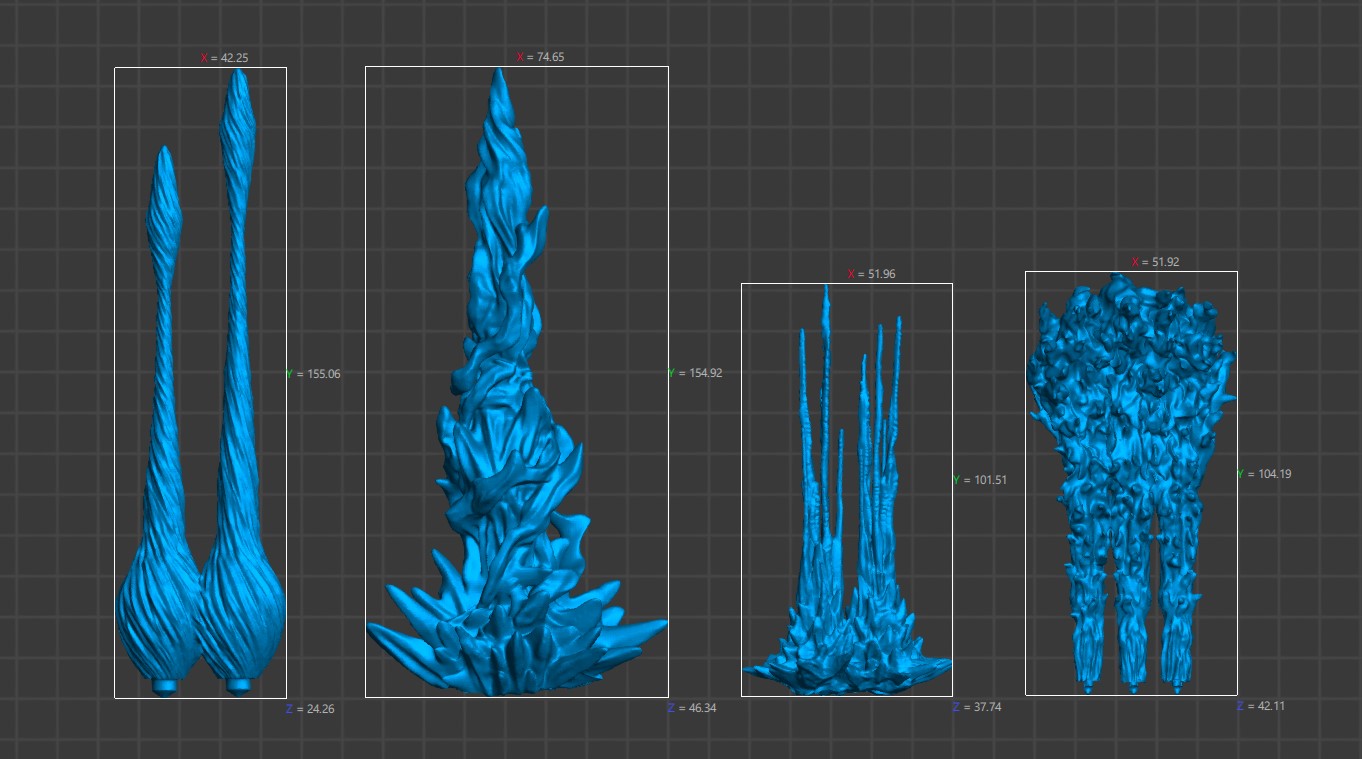Select the bushy three-stemmed flame model
Screen dimensions: 1362x759
click(1130, 400)
